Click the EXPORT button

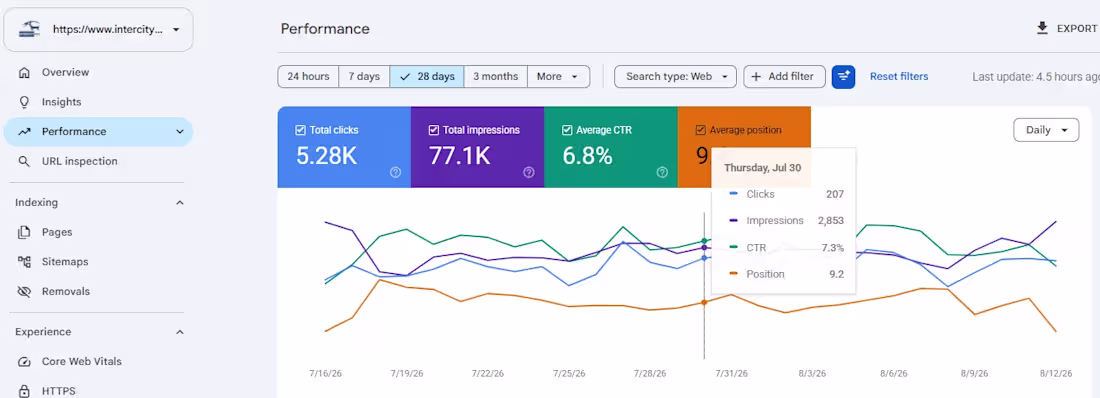point(1067,28)
